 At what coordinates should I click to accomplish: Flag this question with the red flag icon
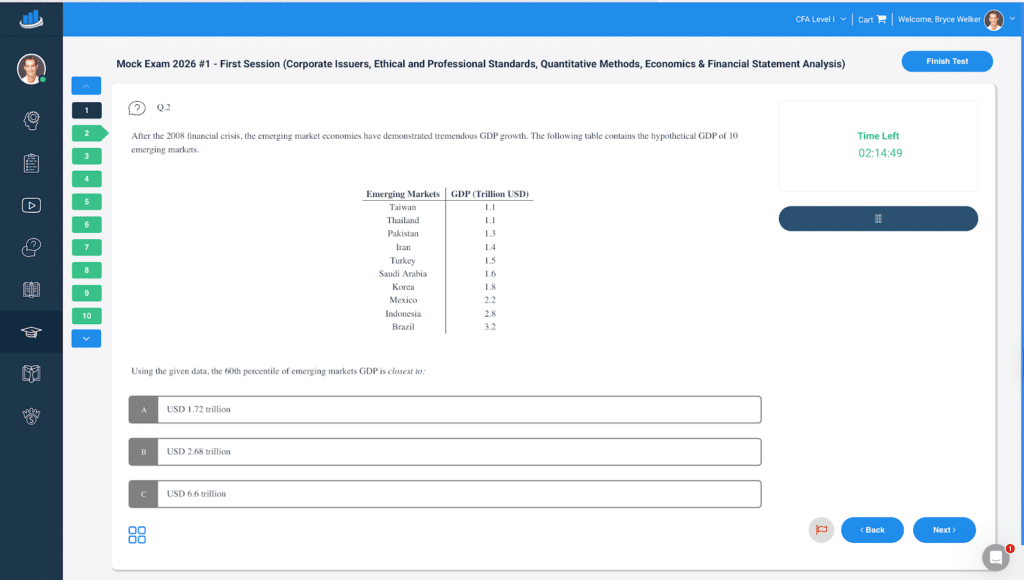pos(821,530)
